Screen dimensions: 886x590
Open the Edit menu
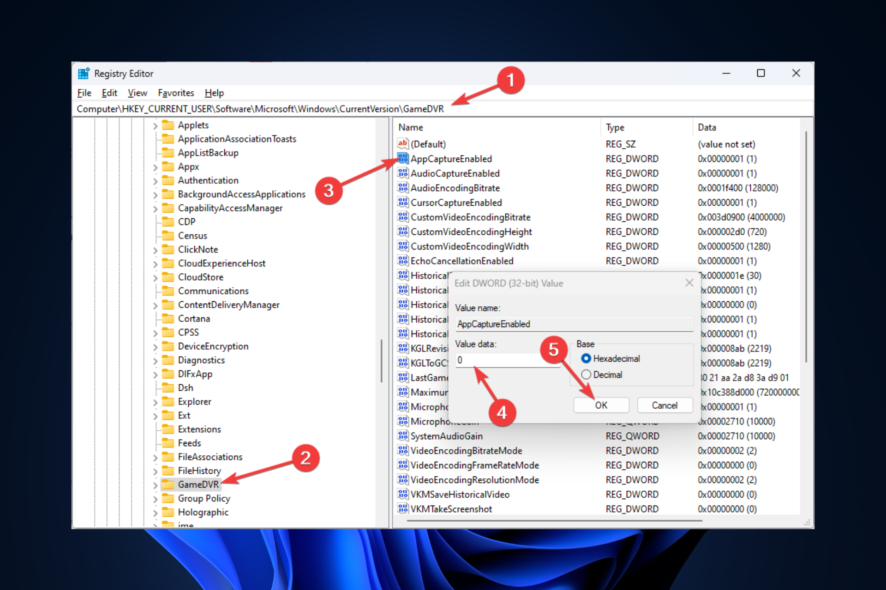(x=109, y=93)
